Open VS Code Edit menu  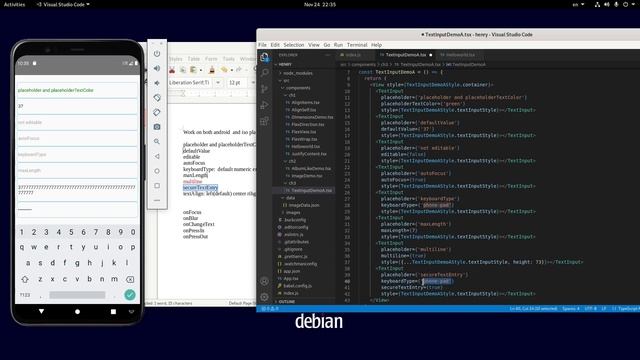pos(275,45)
